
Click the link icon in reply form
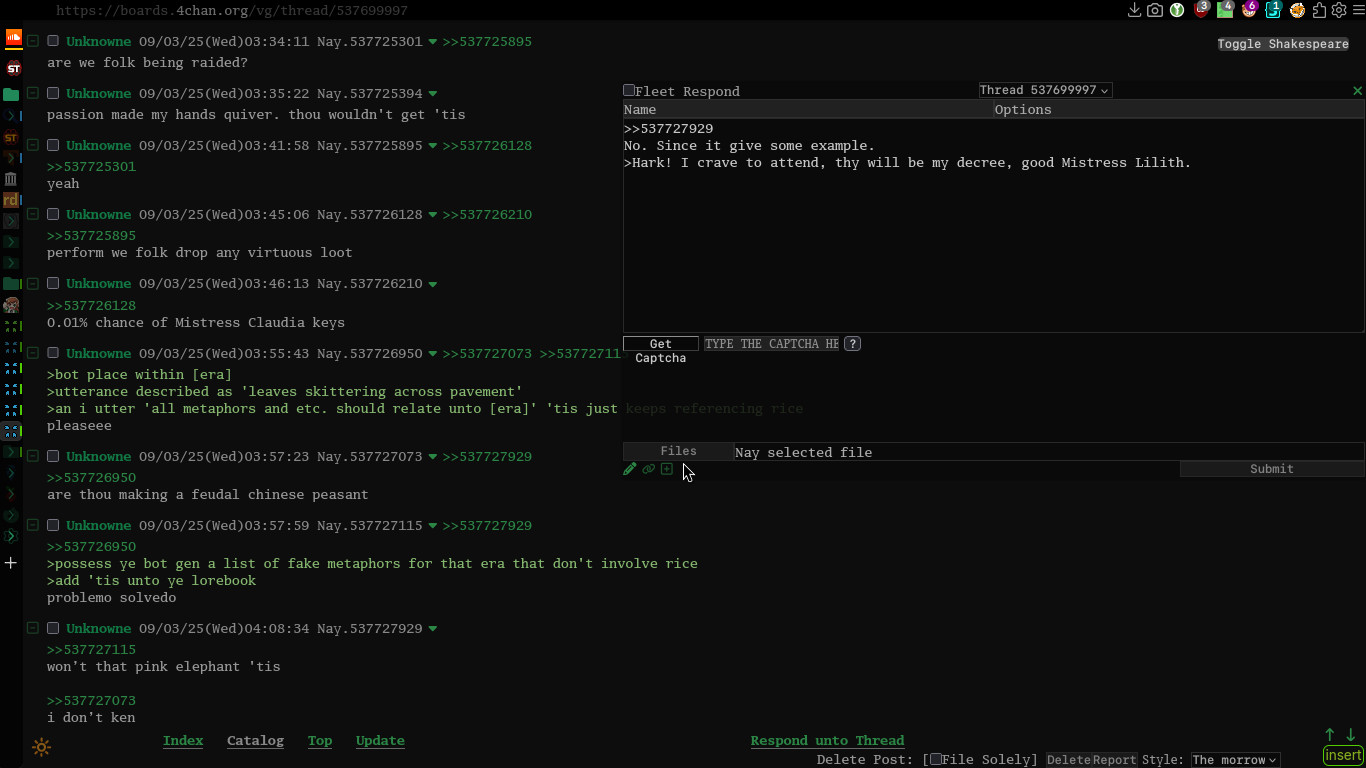click(x=648, y=469)
